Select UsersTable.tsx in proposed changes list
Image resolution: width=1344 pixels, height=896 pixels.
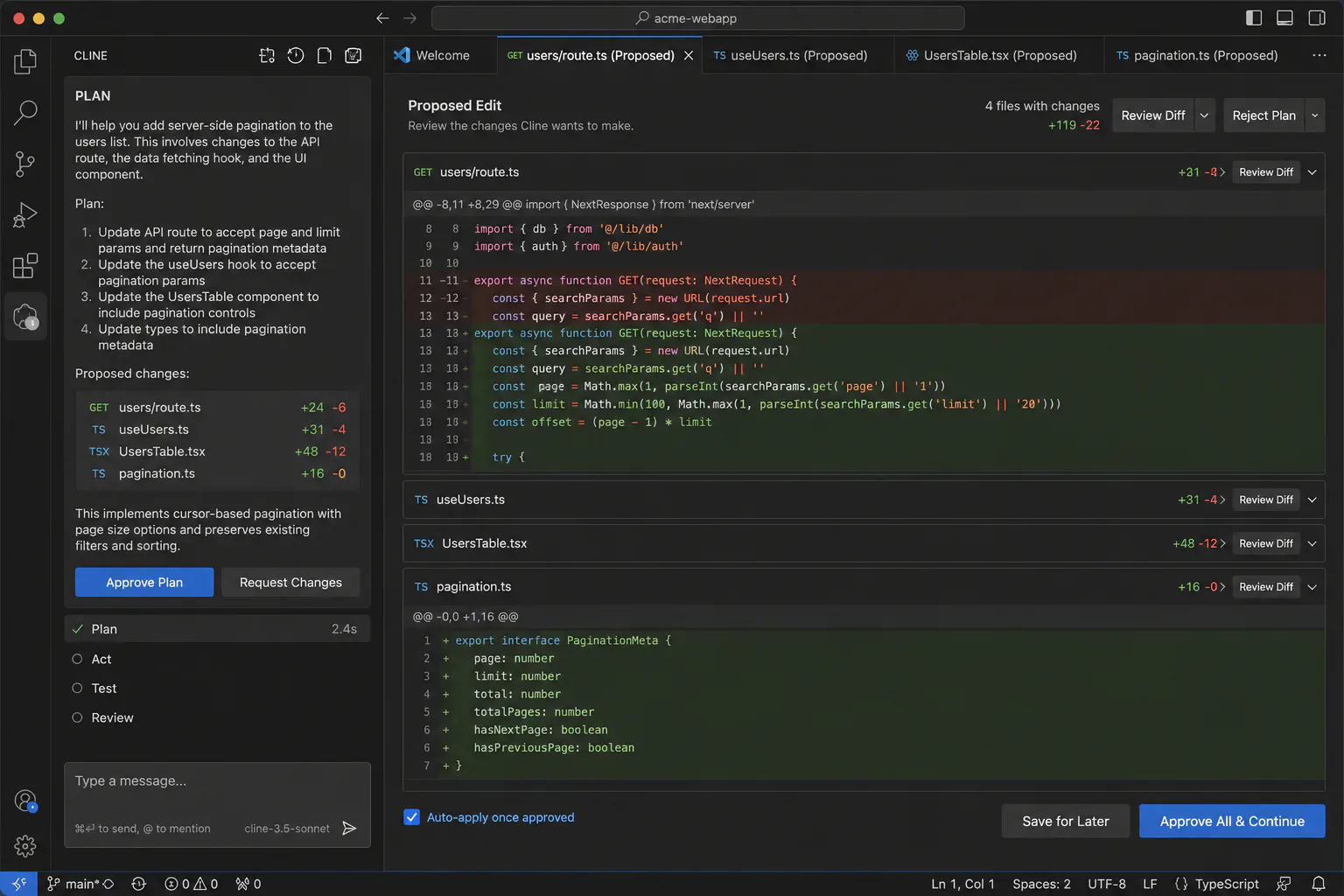point(217,451)
